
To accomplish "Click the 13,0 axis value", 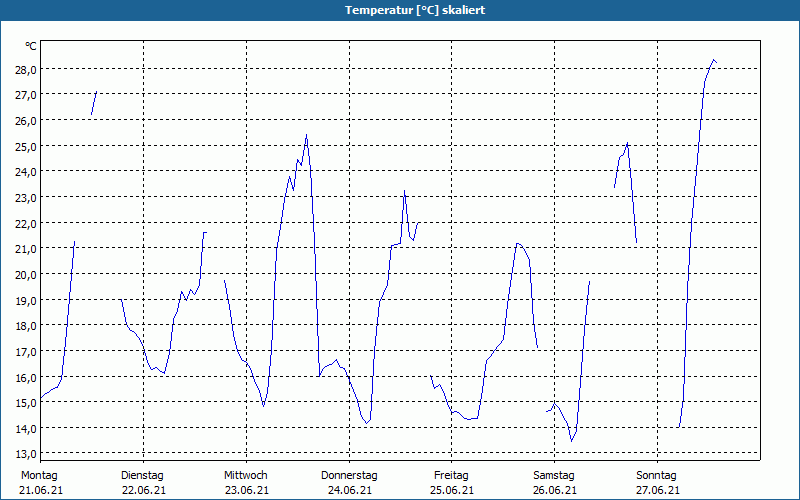I will click(x=26, y=454).
